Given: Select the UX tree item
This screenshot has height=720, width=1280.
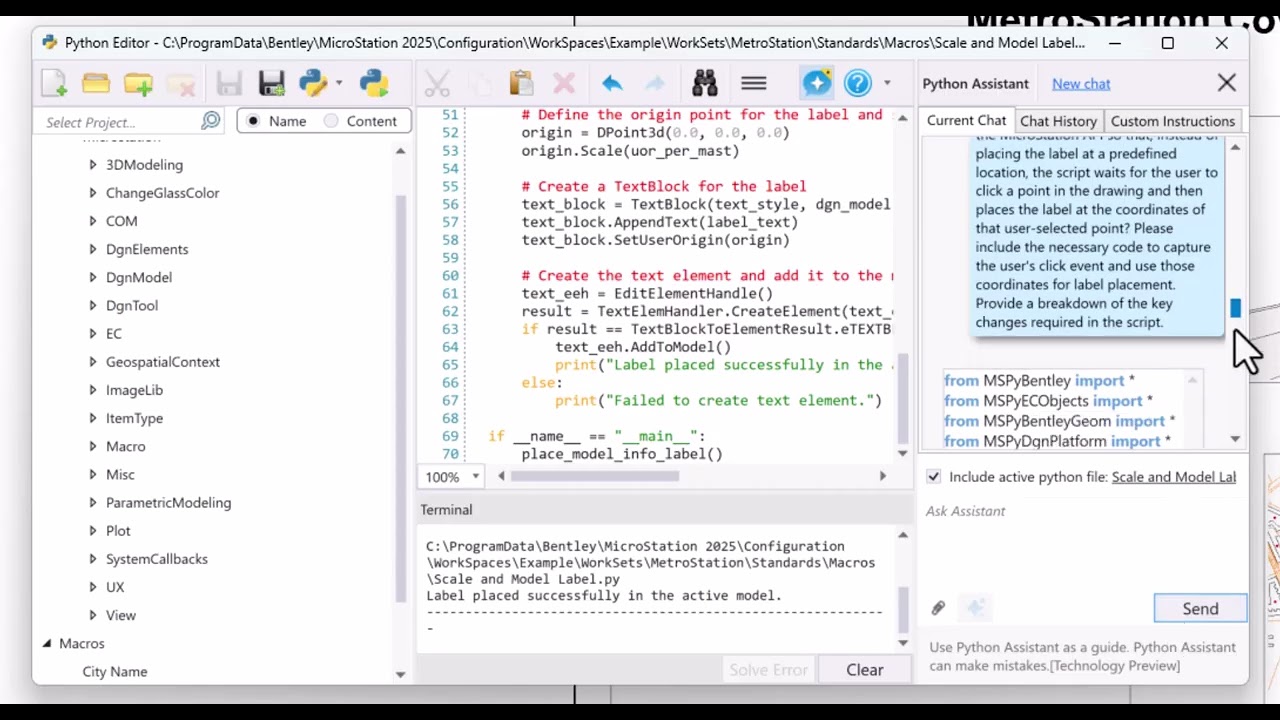Looking at the screenshot, I should 115,587.
